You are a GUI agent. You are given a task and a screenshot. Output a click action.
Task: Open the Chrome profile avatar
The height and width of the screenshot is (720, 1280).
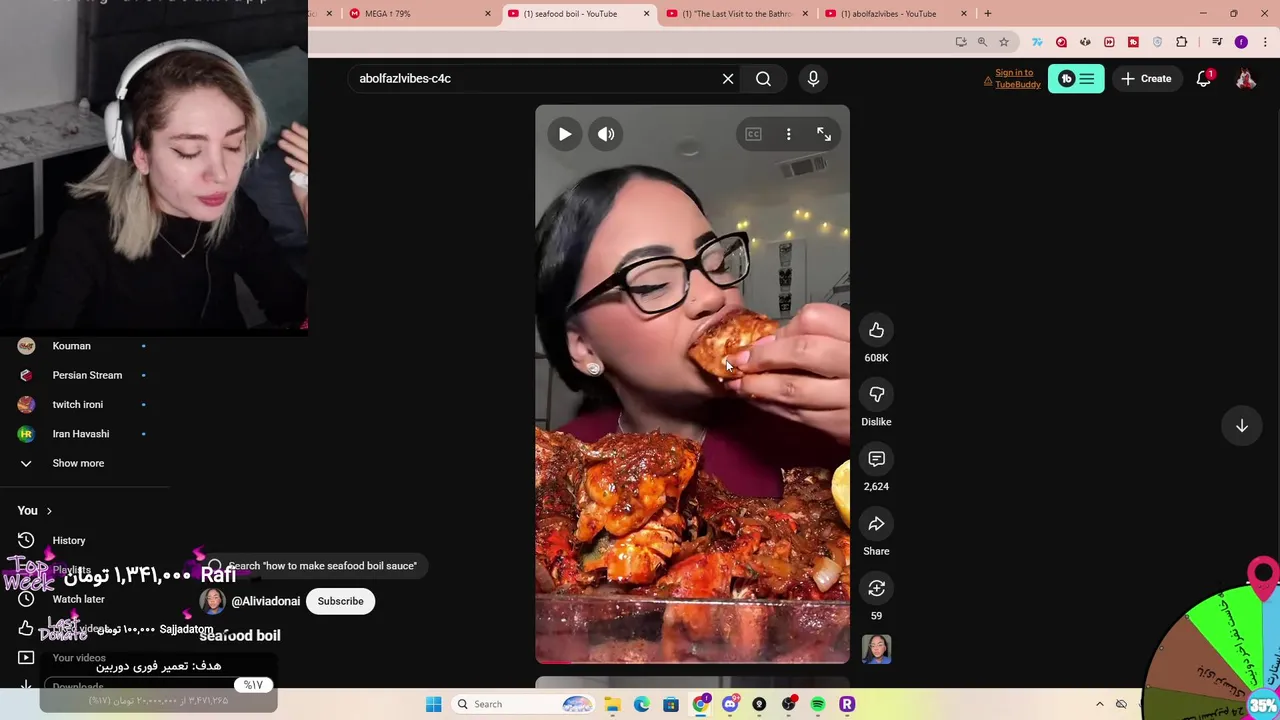pos(1241,42)
